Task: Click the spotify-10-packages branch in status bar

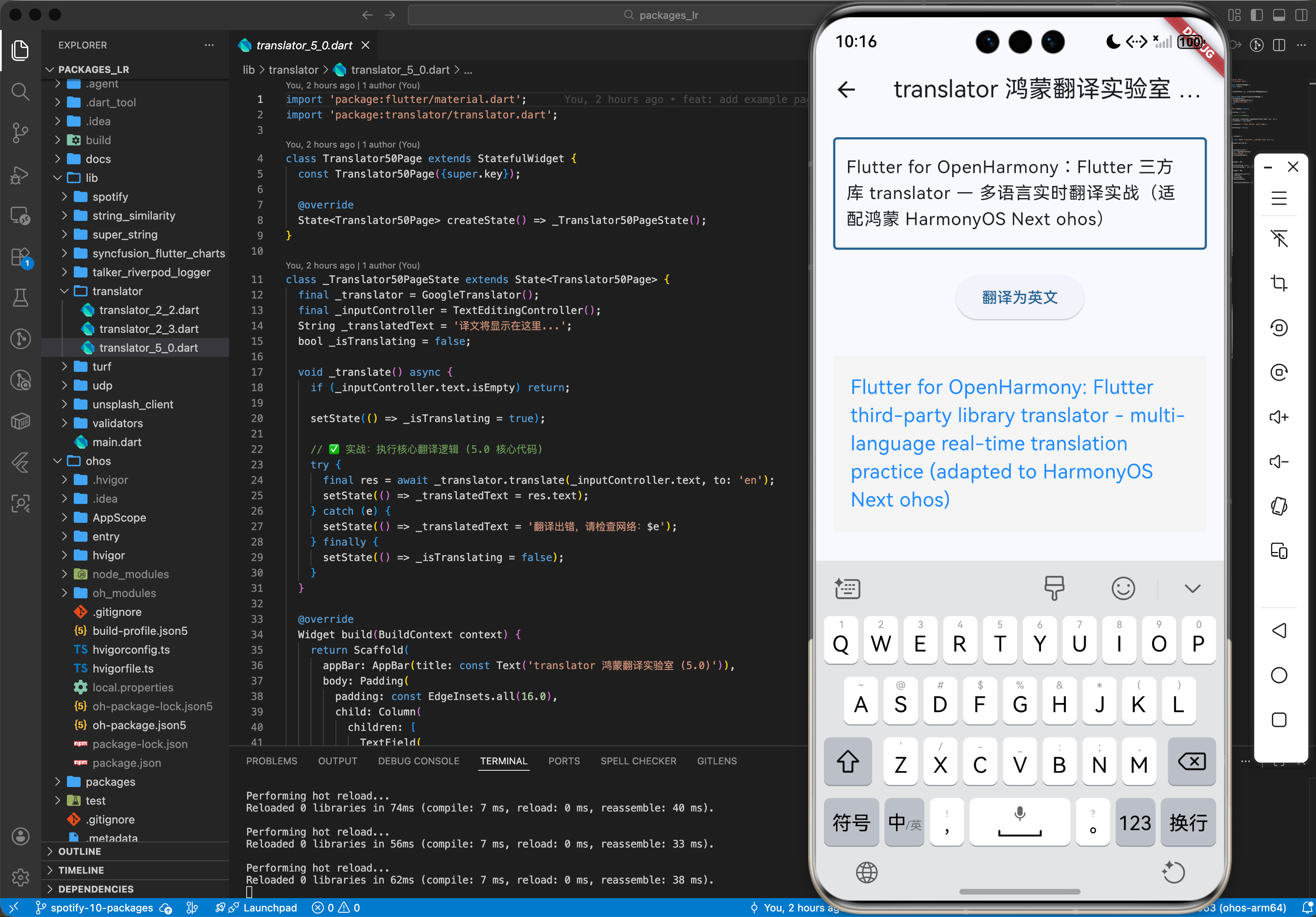Action: tap(95, 908)
